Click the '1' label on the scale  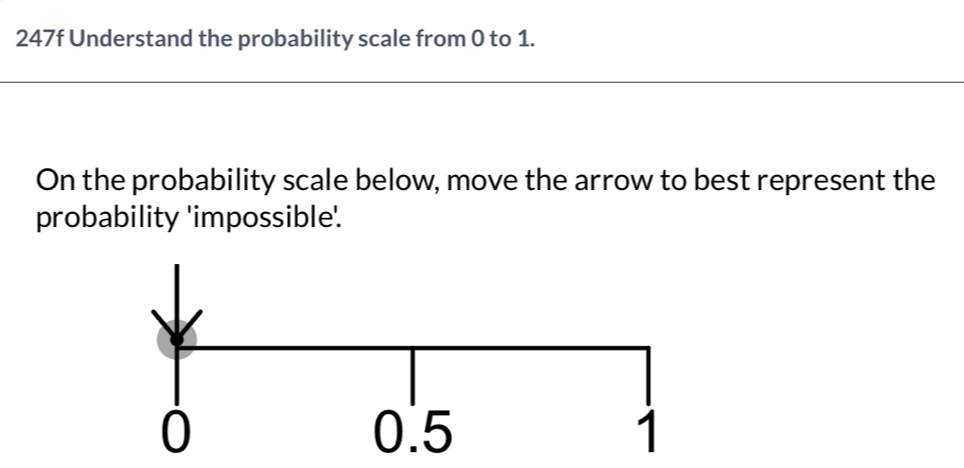tap(648, 432)
